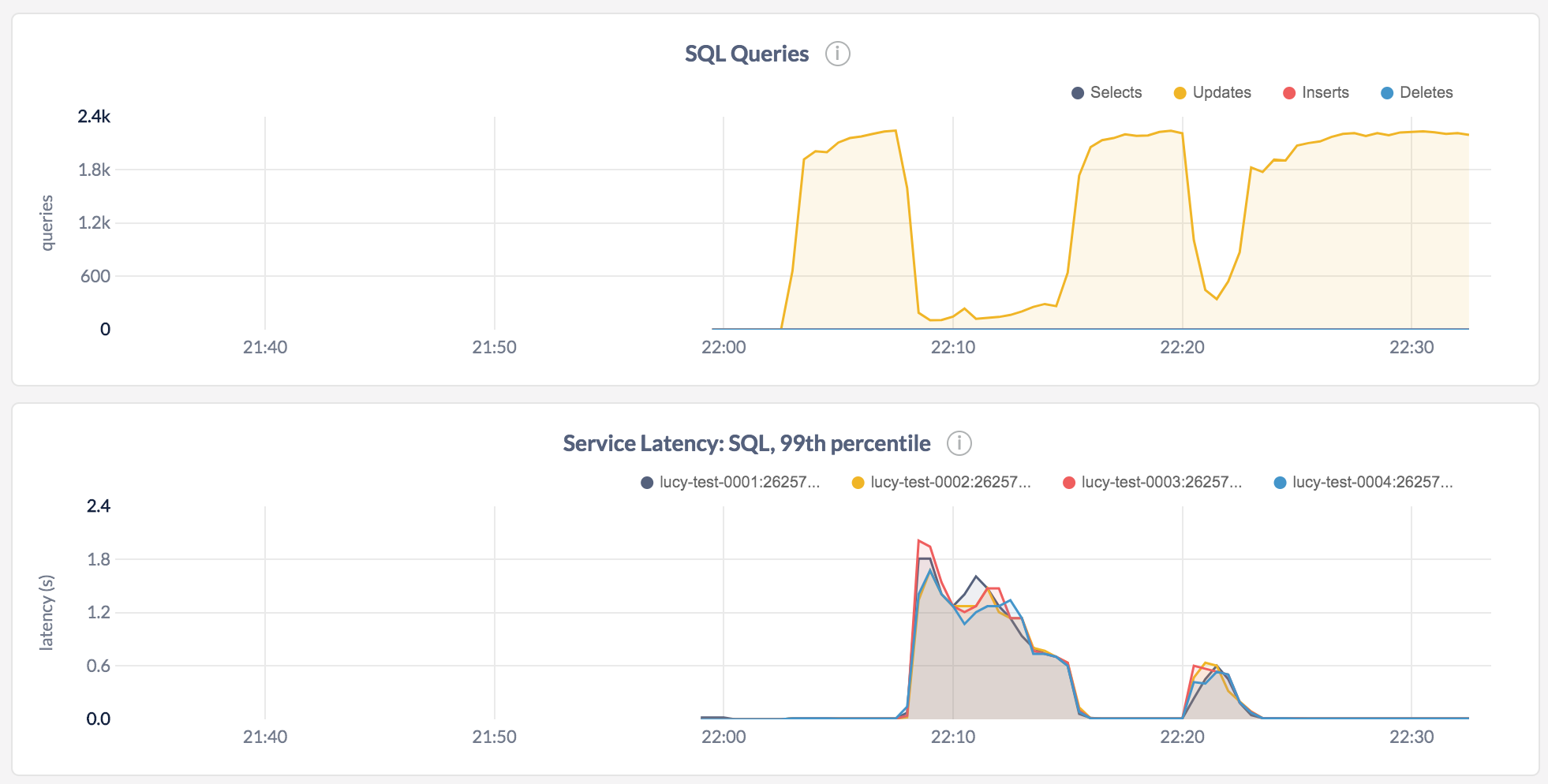Screen dimensions: 1548x784
Task: Click the 2.4k axis label in SQL Queries
Action: pyautogui.click(x=94, y=117)
